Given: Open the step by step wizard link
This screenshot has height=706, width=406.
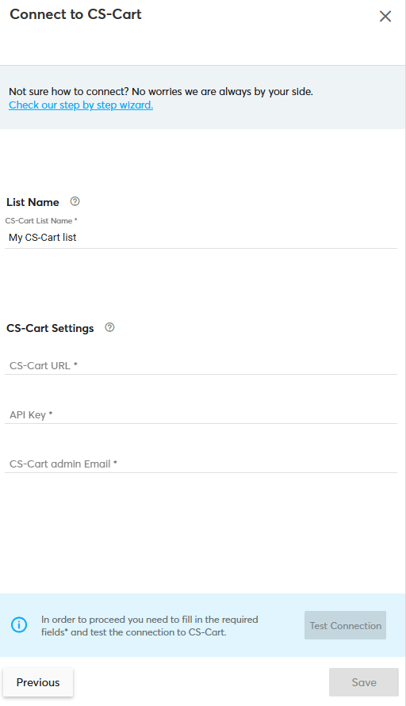Looking at the screenshot, I should click(x=81, y=105).
